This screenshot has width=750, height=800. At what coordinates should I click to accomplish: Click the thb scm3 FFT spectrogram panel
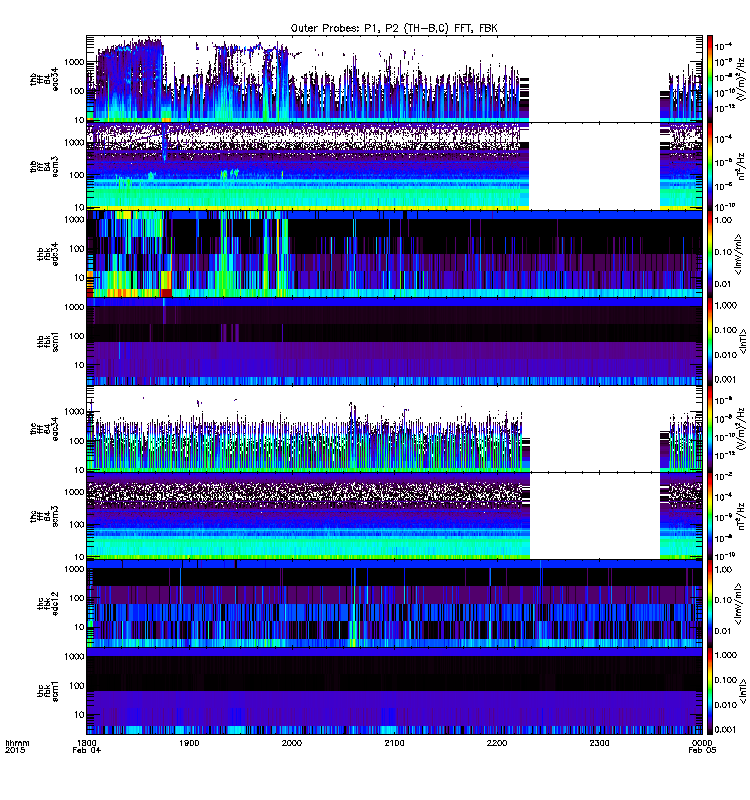pos(394,166)
